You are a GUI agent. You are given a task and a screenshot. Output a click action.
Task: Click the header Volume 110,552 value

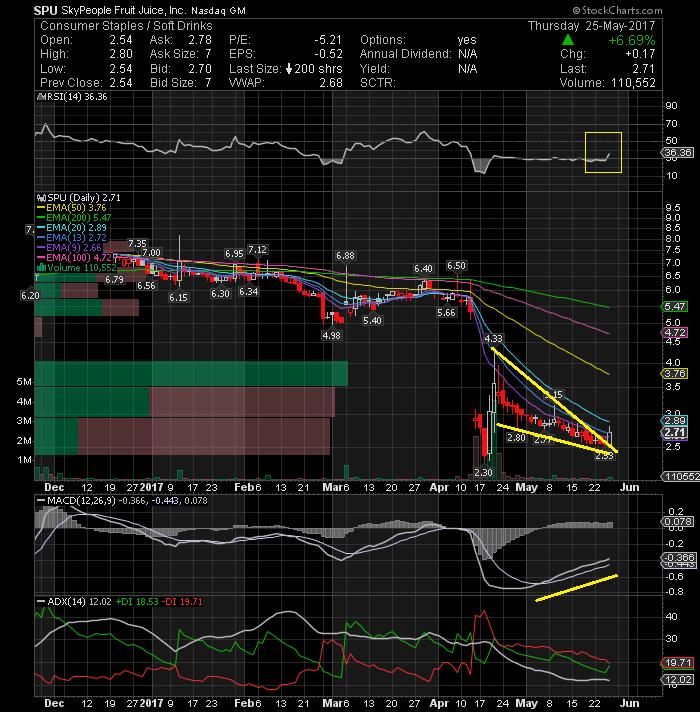coord(633,83)
